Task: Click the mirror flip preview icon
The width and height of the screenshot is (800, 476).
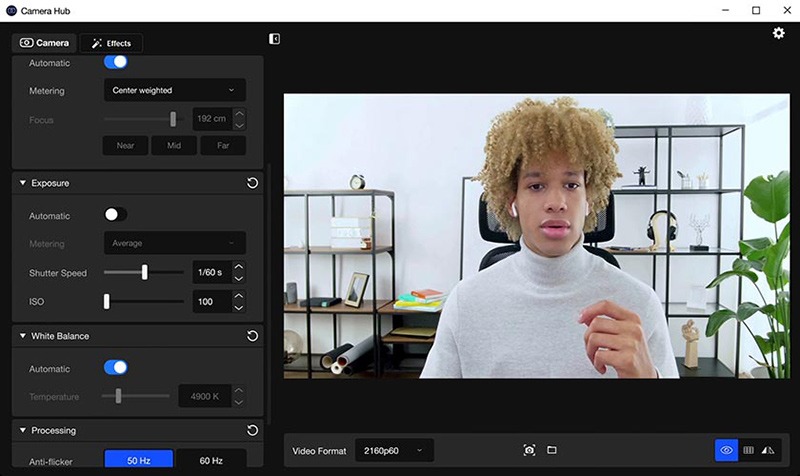Action: tap(768, 451)
